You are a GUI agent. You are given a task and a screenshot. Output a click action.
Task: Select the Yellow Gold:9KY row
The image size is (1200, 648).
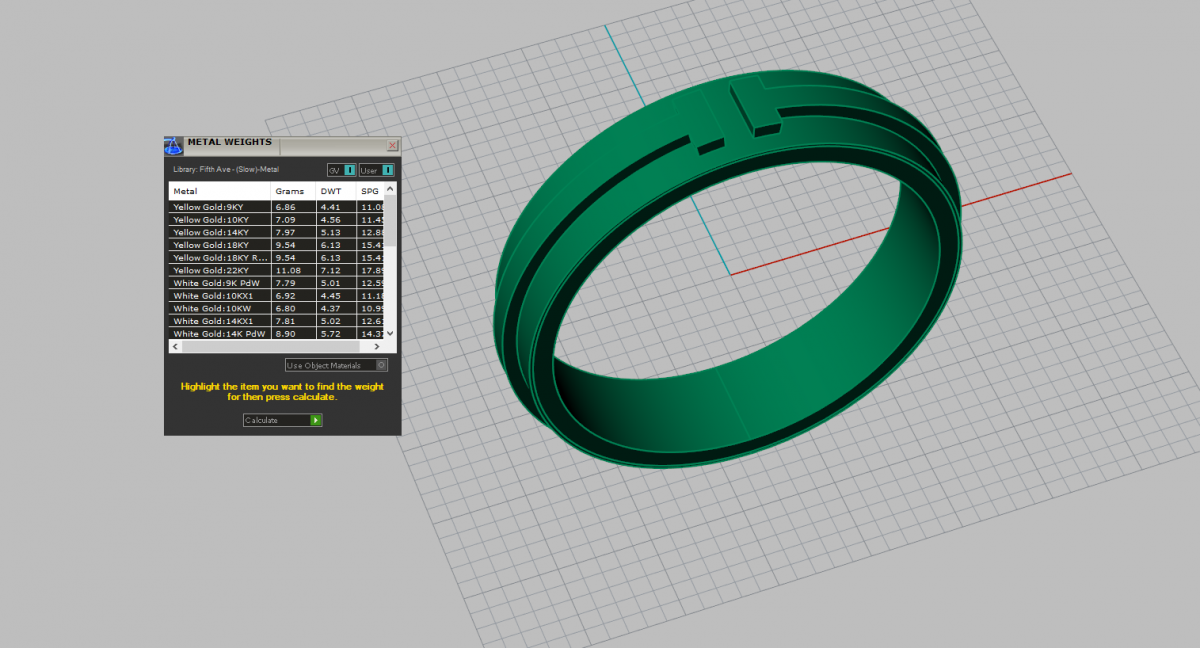tap(219, 207)
